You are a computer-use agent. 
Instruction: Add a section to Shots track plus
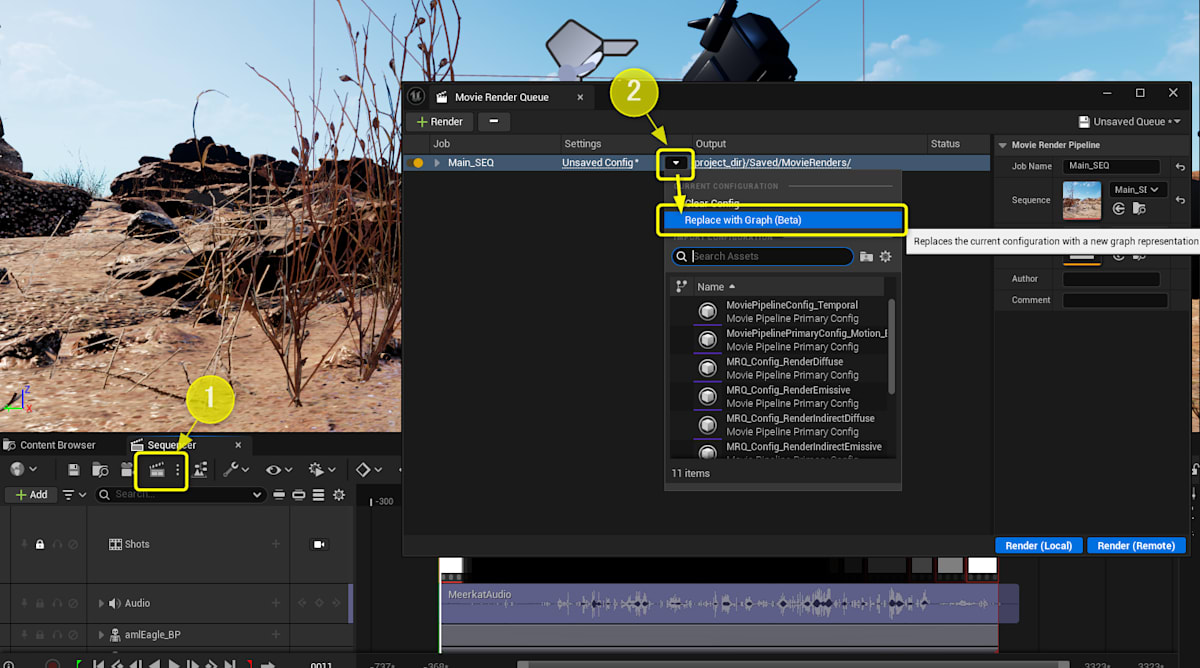coord(276,544)
